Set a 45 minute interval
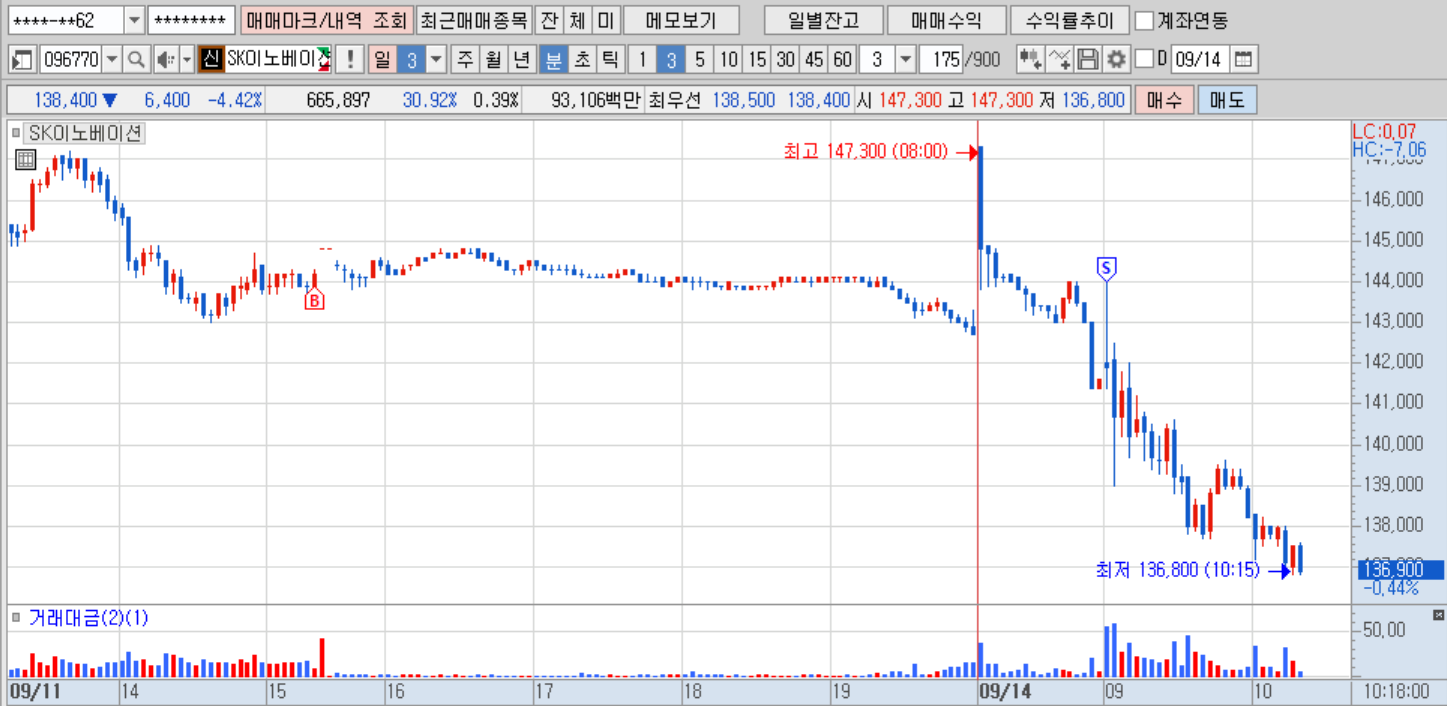 pos(814,60)
